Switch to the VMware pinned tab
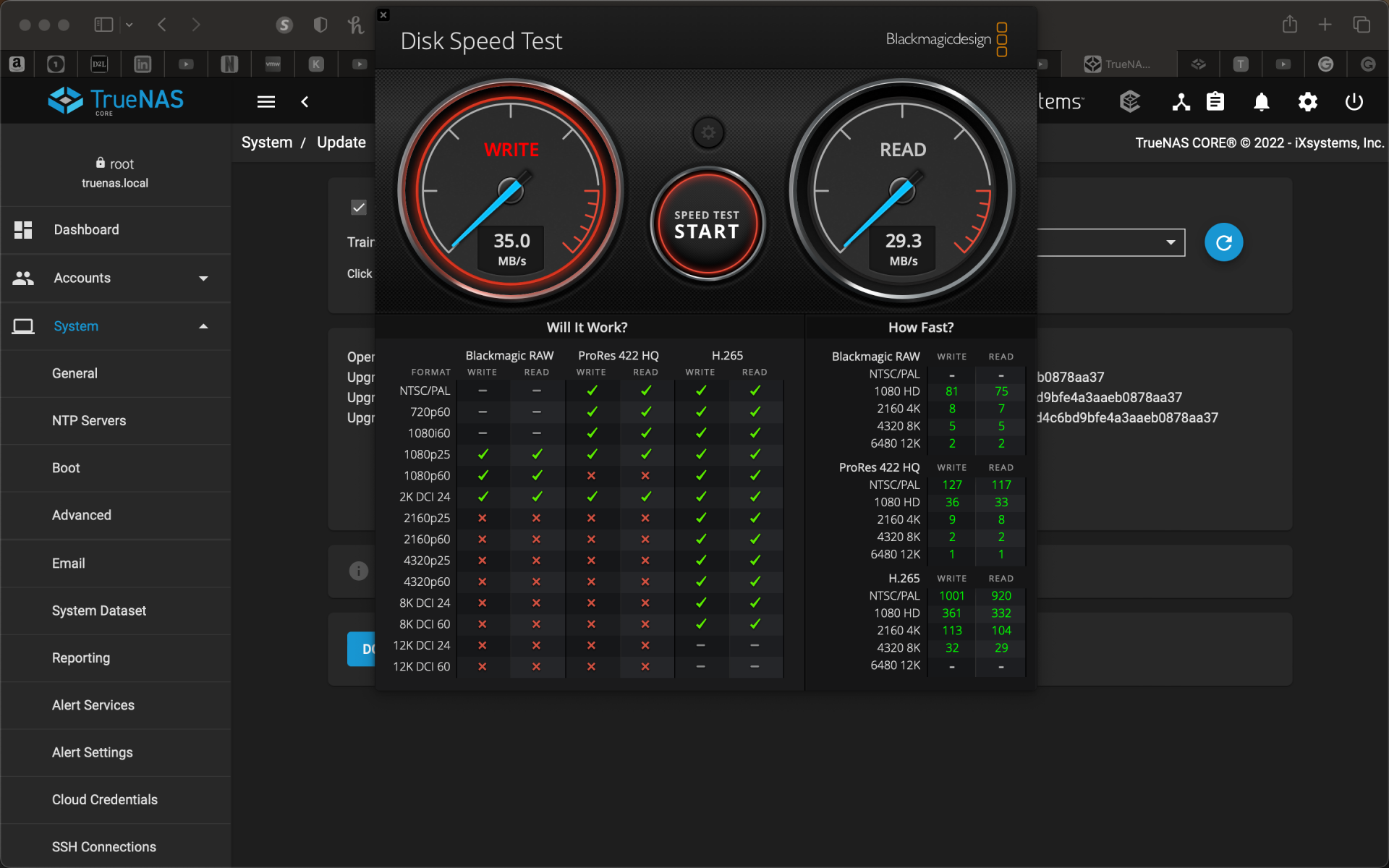The height and width of the screenshot is (868, 1389). coord(273,64)
